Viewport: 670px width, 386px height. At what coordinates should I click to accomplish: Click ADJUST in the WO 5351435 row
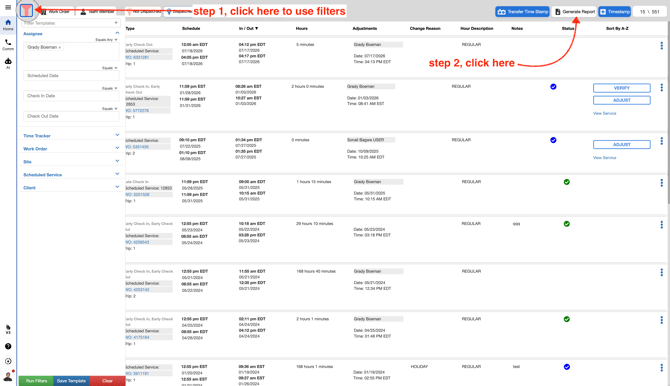pyautogui.click(x=622, y=144)
